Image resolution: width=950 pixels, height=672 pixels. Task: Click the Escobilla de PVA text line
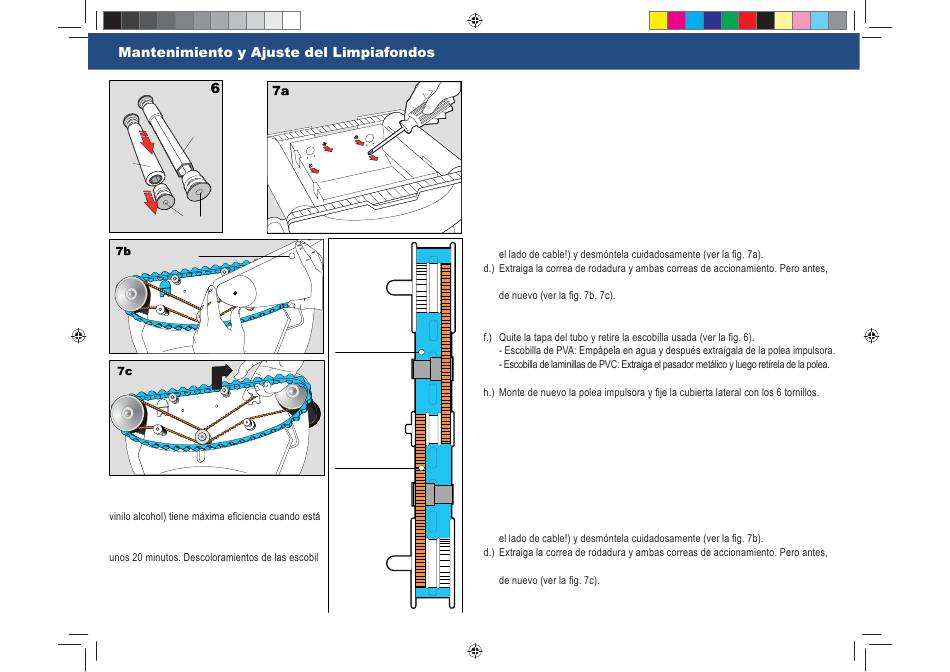(666, 351)
